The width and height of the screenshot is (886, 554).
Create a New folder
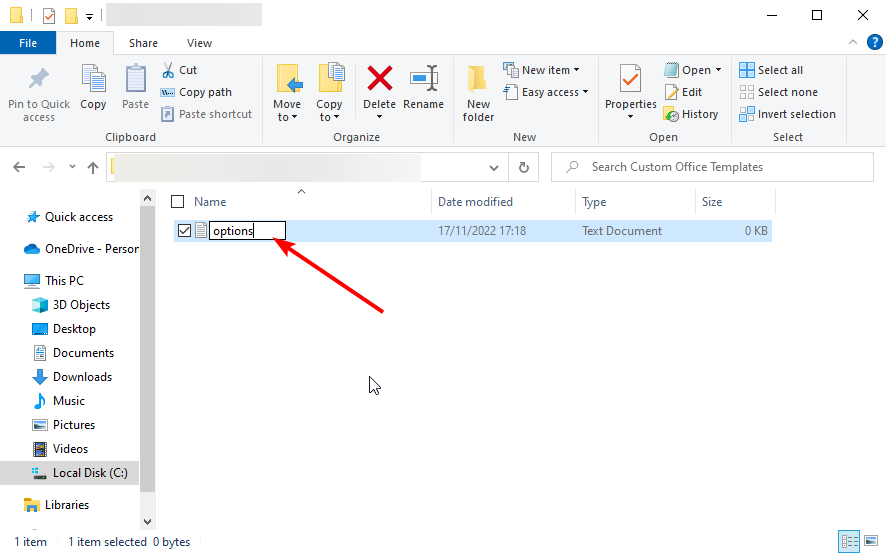478,93
